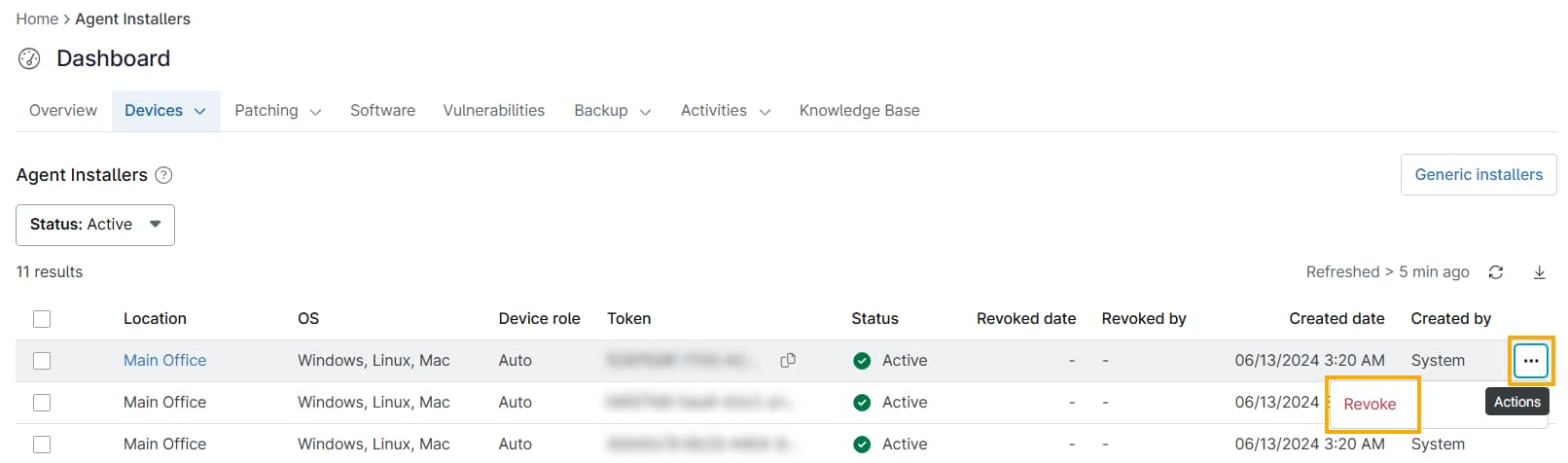Select the second row checkbox
This screenshot has width=1568, height=463.
pyautogui.click(x=42, y=403)
